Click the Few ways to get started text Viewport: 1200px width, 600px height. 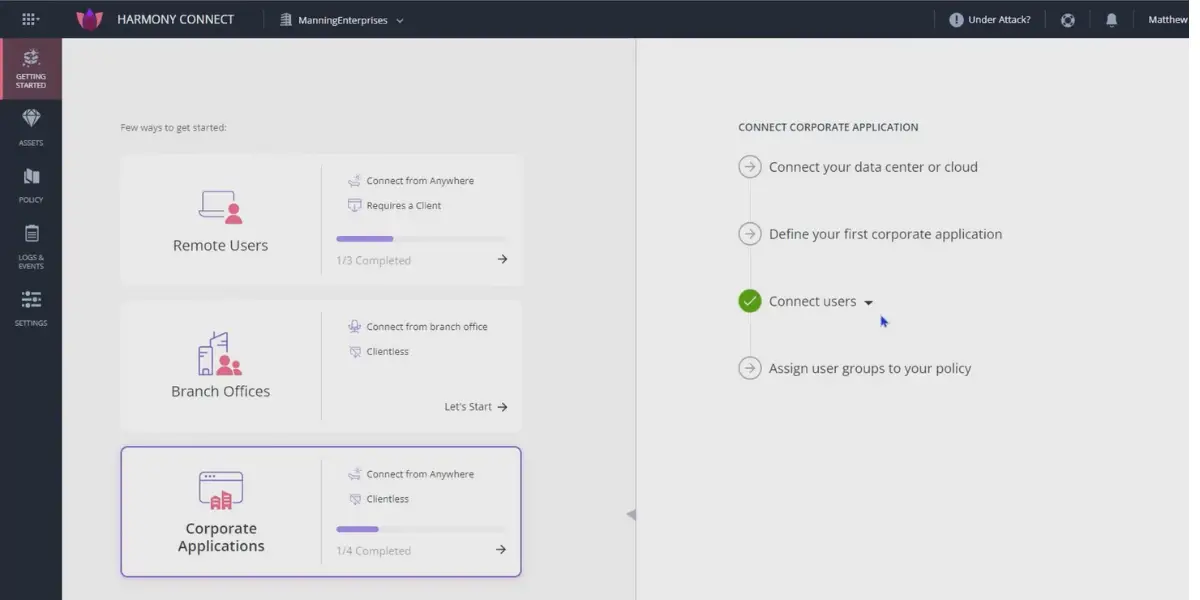tap(173, 127)
